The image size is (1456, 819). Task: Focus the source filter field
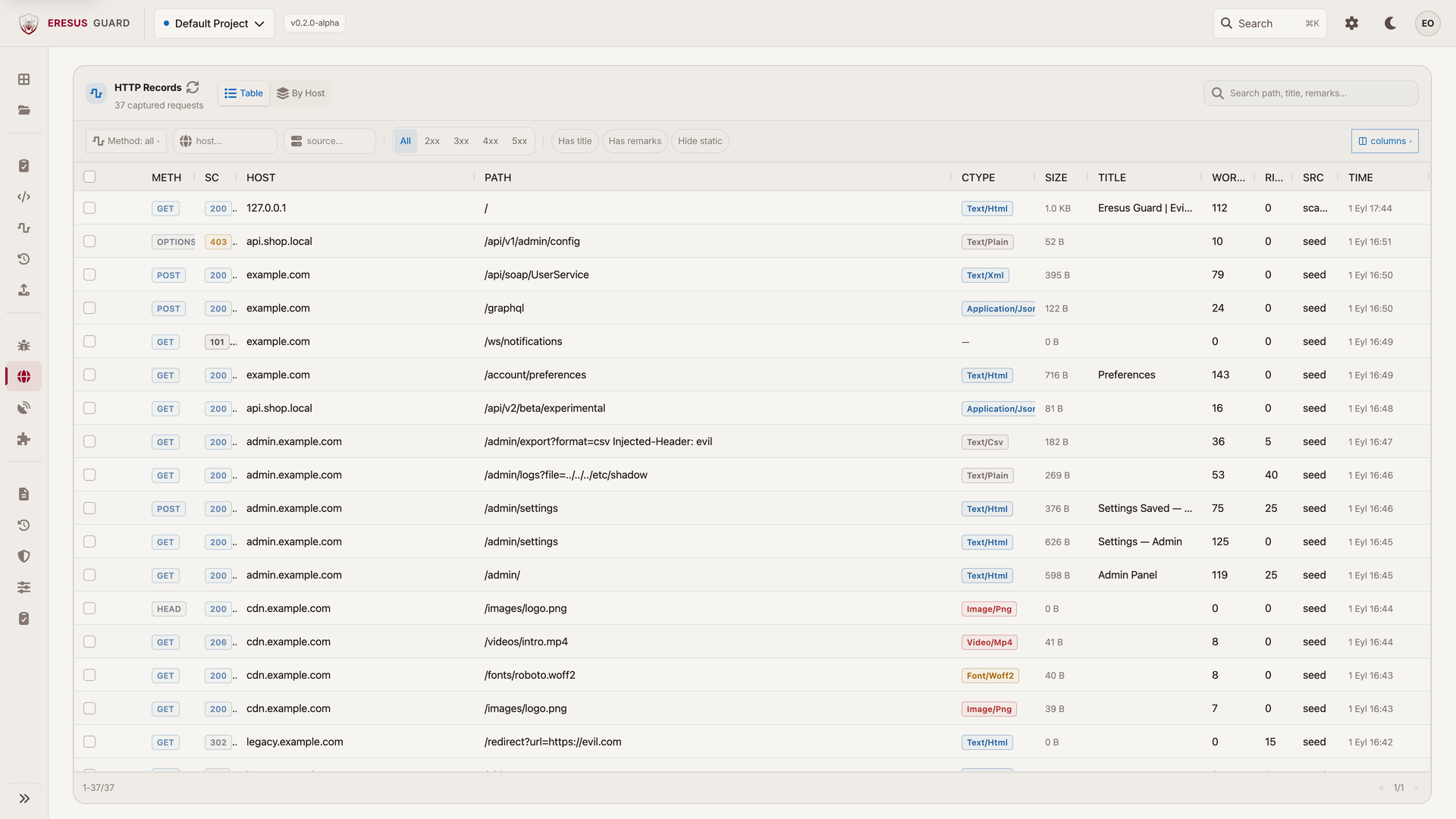tap(330, 141)
